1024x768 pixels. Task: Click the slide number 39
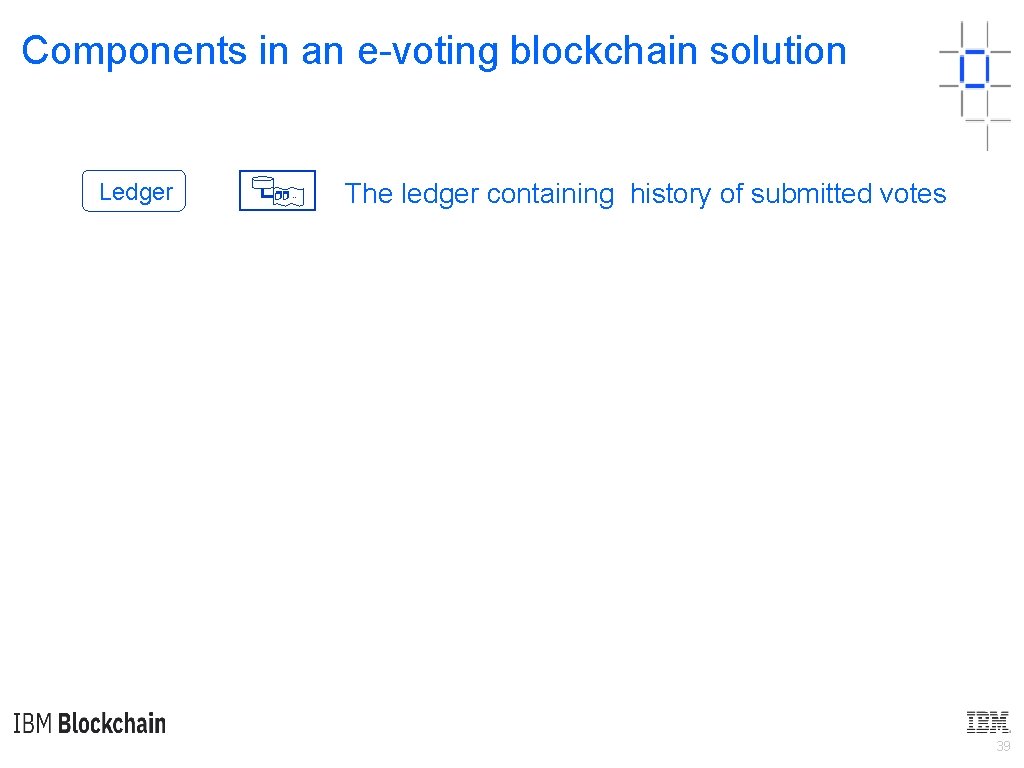pyautogui.click(x=1003, y=746)
